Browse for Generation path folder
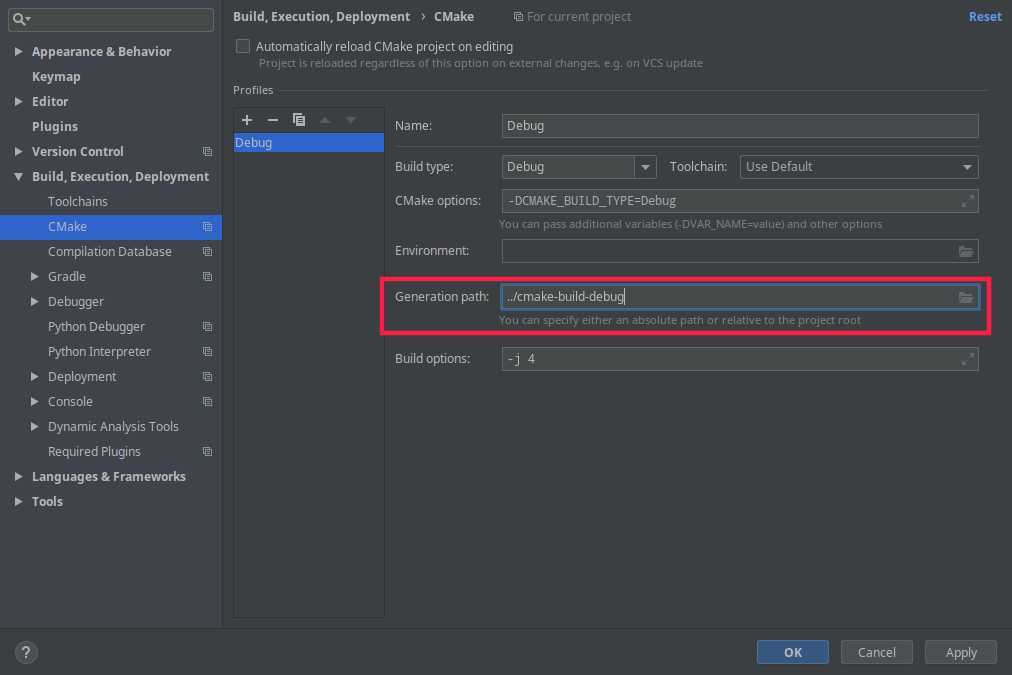The image size is (1012, 675). (966, 297)
